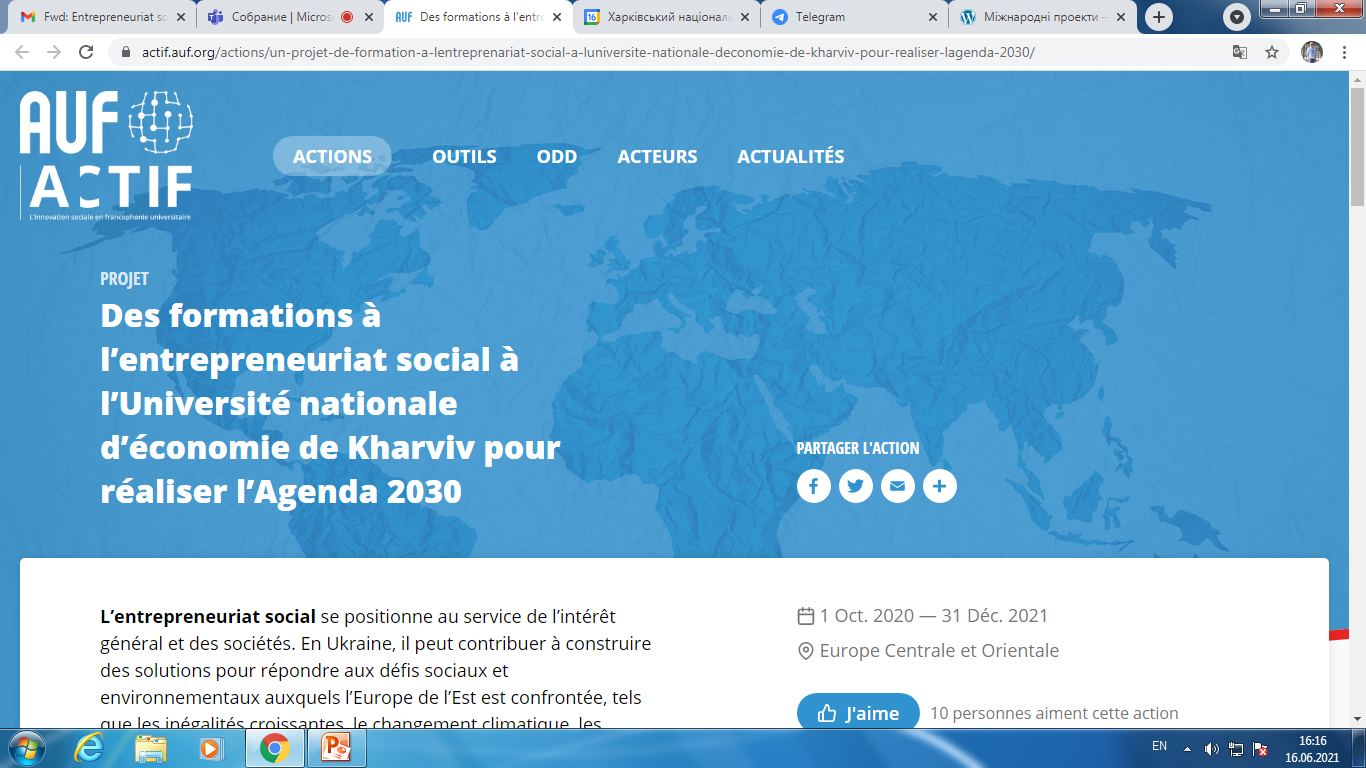Close the Telegram tab

point(933,17)
